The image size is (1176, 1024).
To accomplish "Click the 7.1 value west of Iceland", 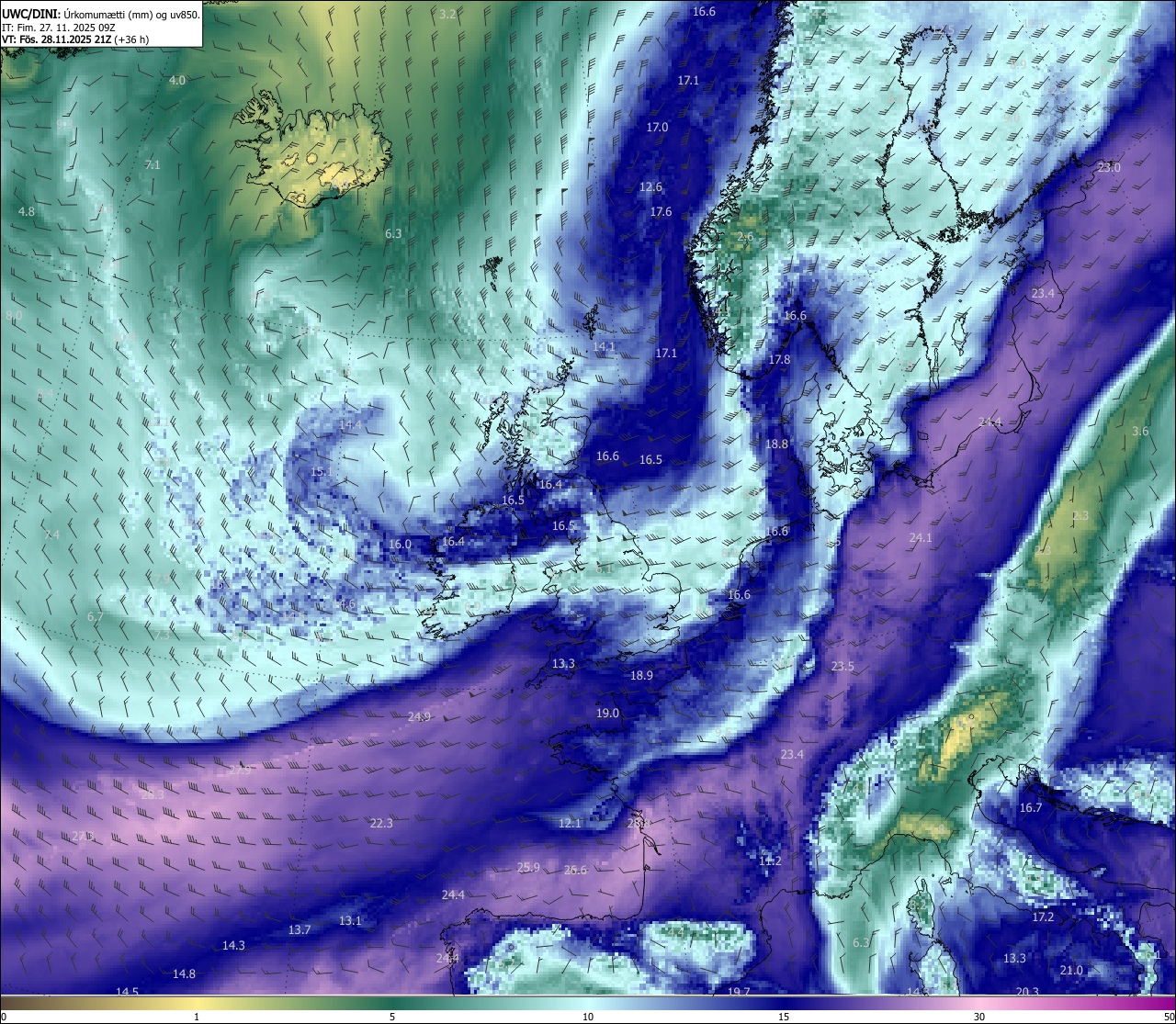I will (x=153, y=165).
